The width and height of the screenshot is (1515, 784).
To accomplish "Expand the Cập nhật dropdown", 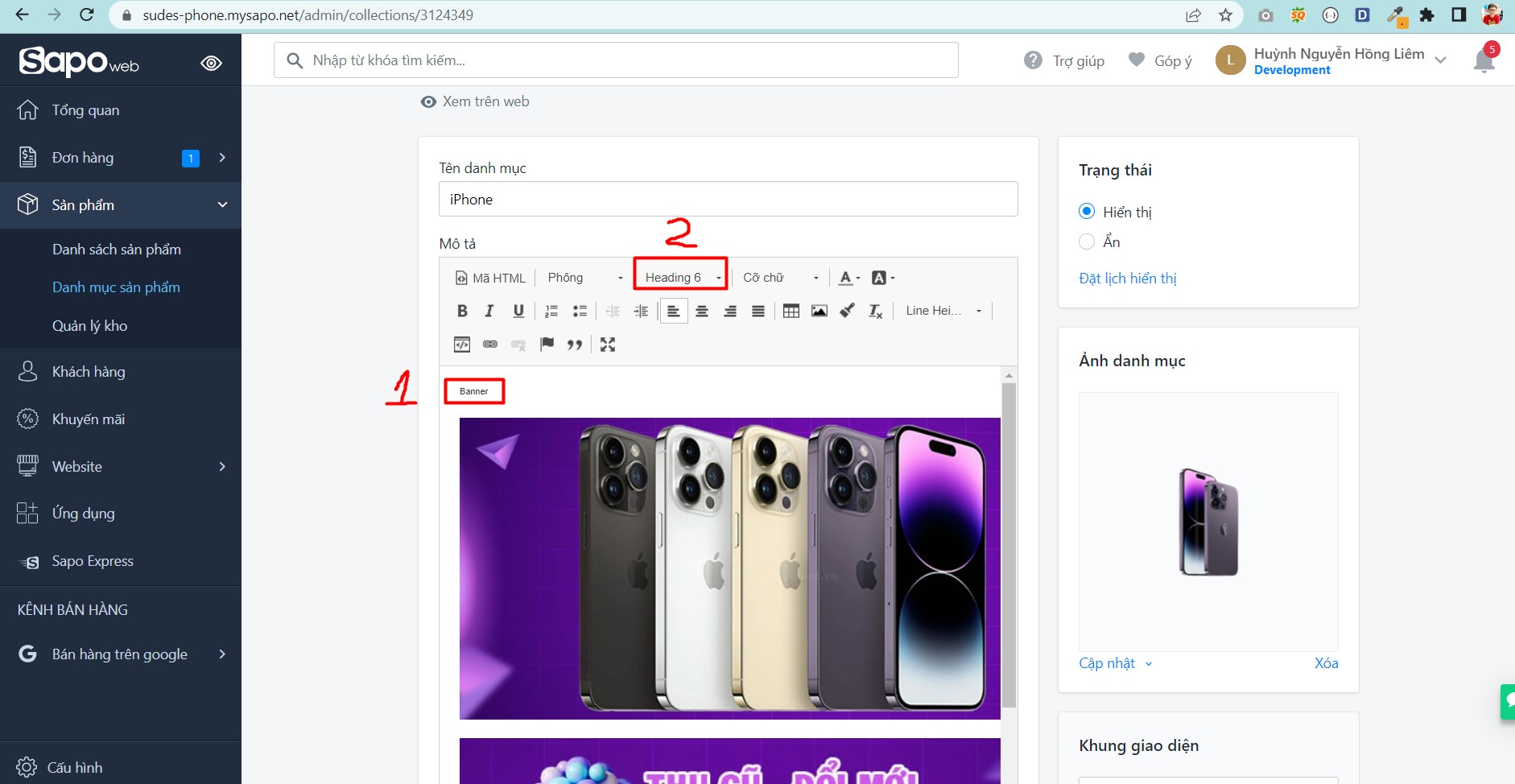I will click(1116, 663).
